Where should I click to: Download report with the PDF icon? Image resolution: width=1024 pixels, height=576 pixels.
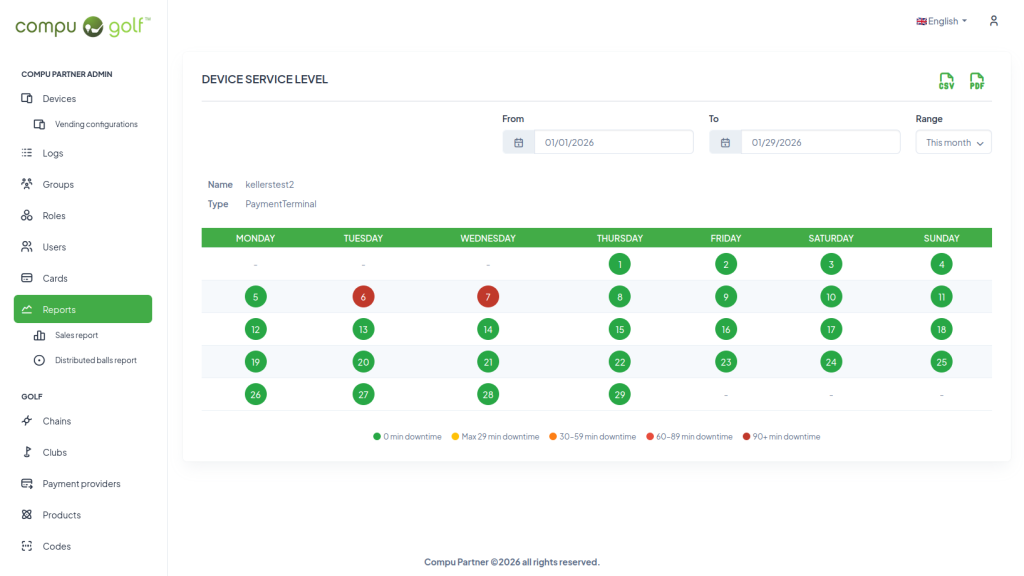tap(977, 82)
